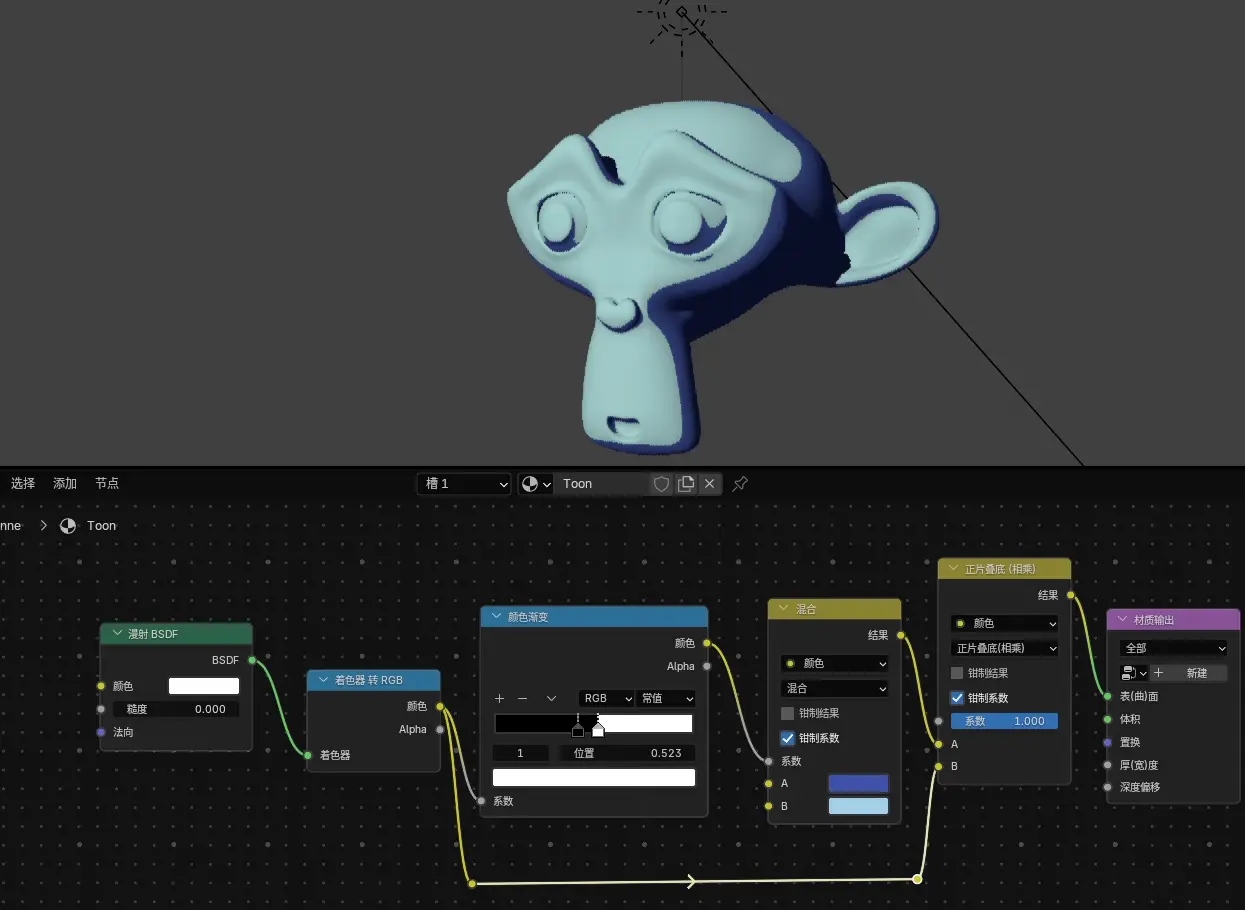Viewport: 1245px width, 910px height.
Task: Click 正片叠底 结果 output socket
Action: pyautogui.click(x=1071, y=595)
